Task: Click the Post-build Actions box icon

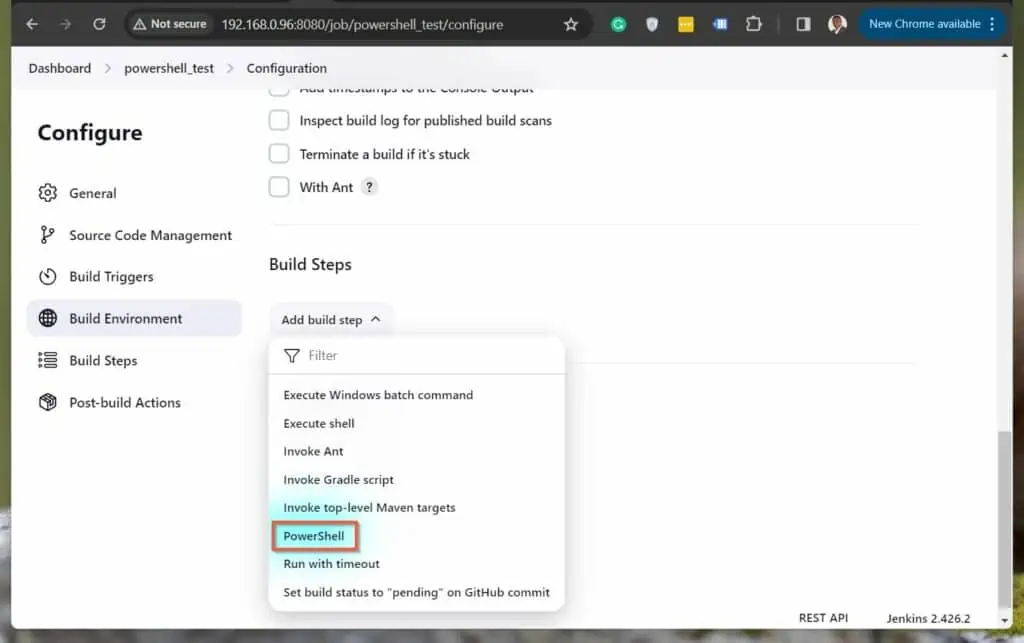Action: click(48, 402)
